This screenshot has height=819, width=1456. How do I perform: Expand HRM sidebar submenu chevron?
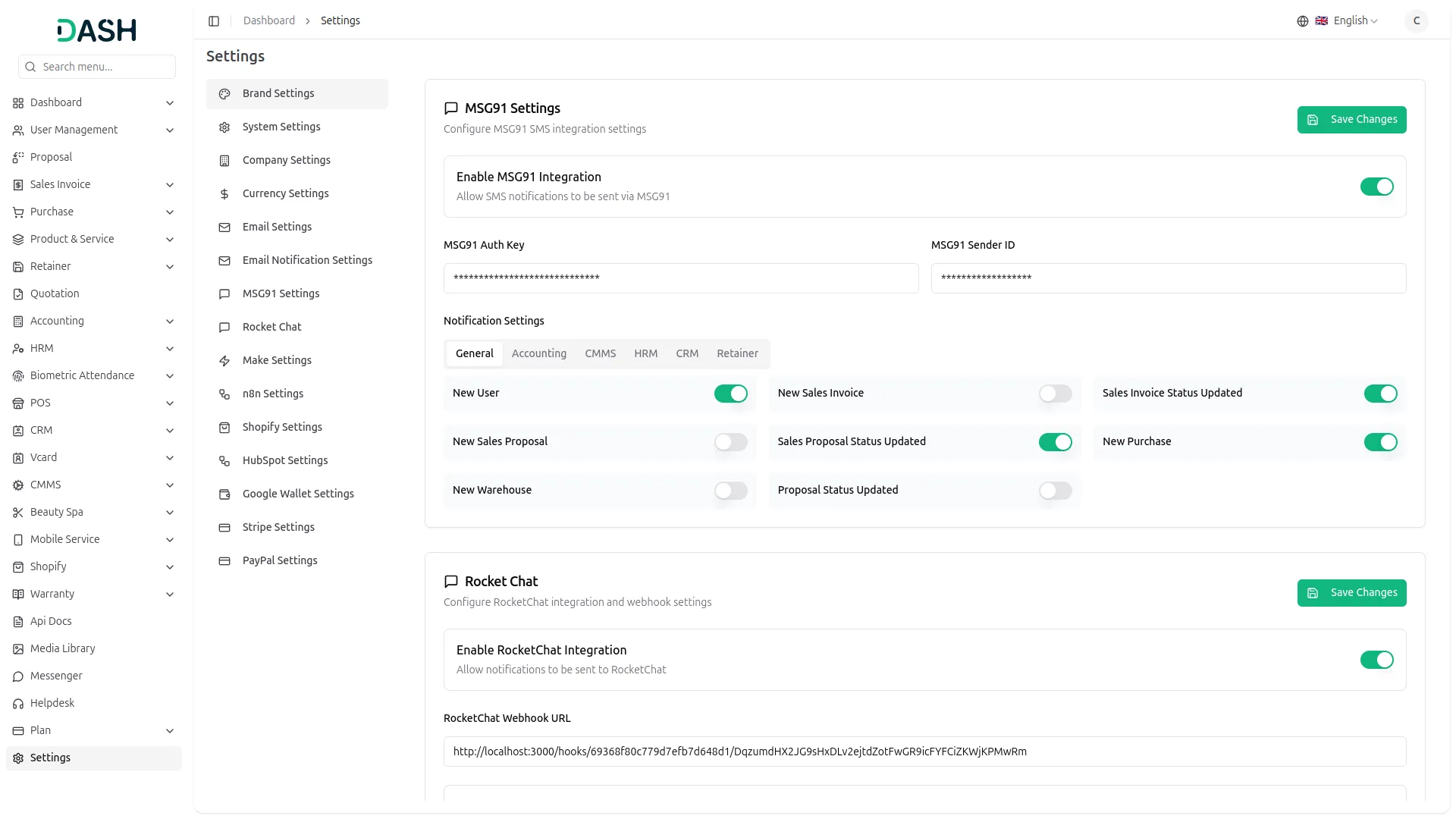coord(170,349)
